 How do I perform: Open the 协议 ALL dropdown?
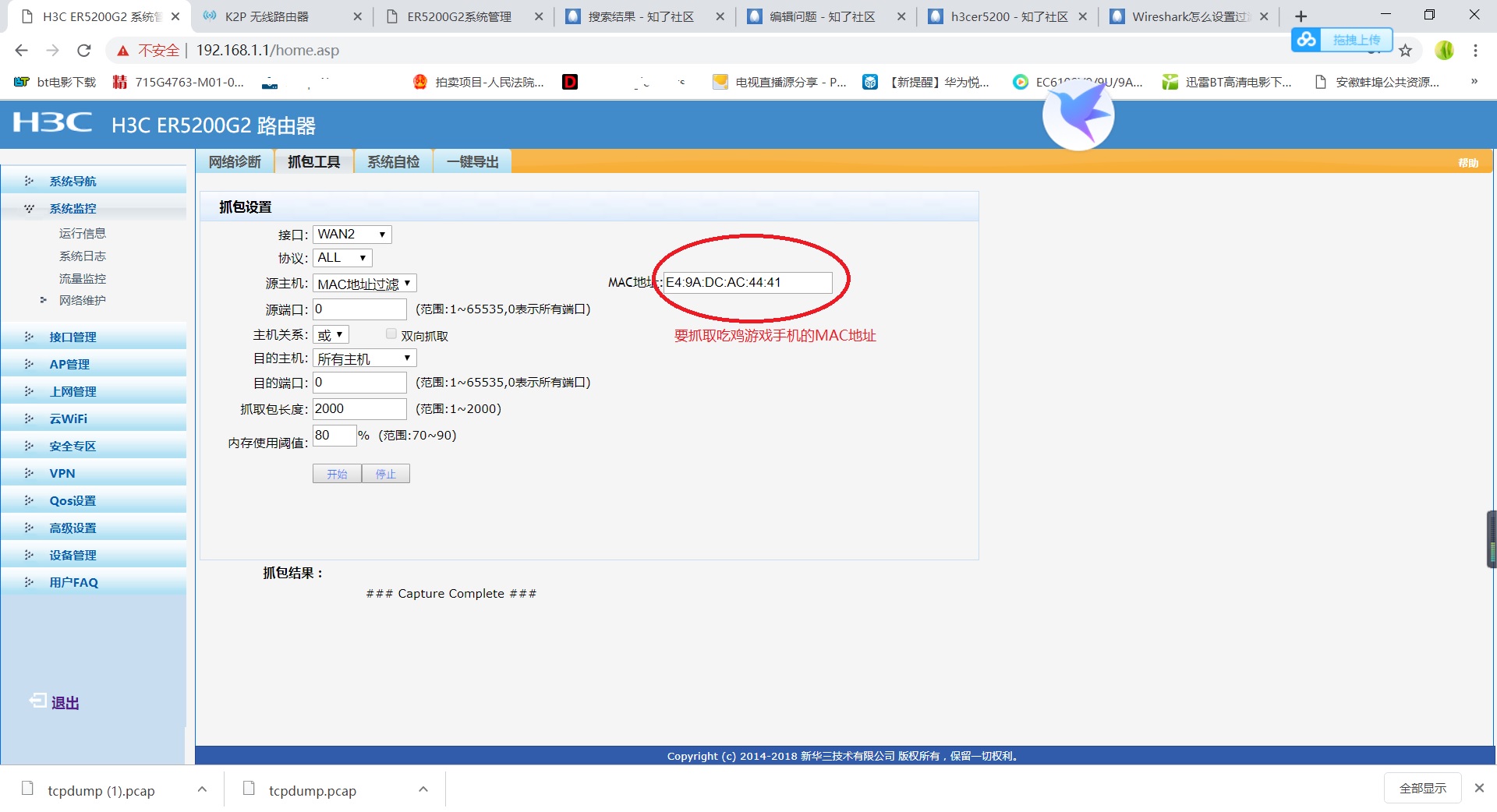tap(342, 258)
